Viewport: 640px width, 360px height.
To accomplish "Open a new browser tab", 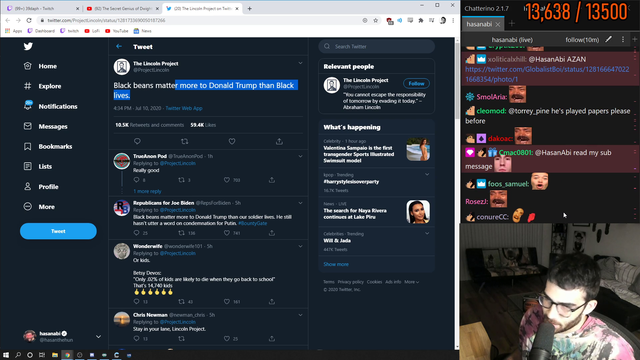I will (249, 8).
